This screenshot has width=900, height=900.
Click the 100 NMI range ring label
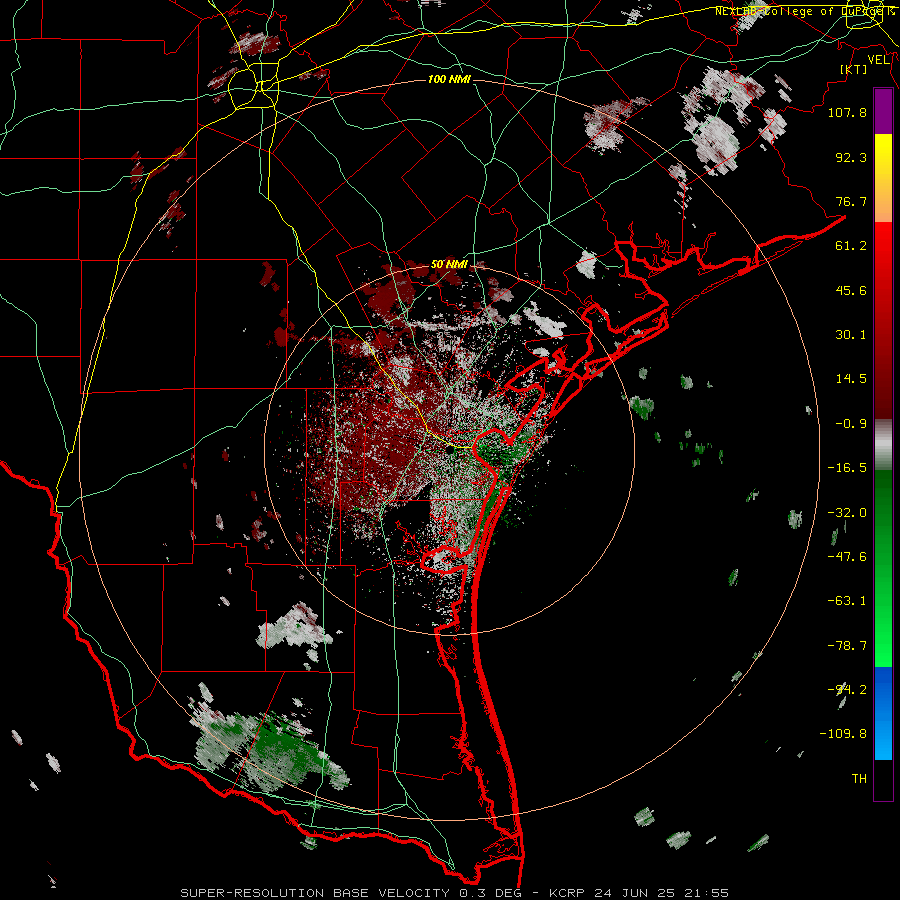click(449, 79)
